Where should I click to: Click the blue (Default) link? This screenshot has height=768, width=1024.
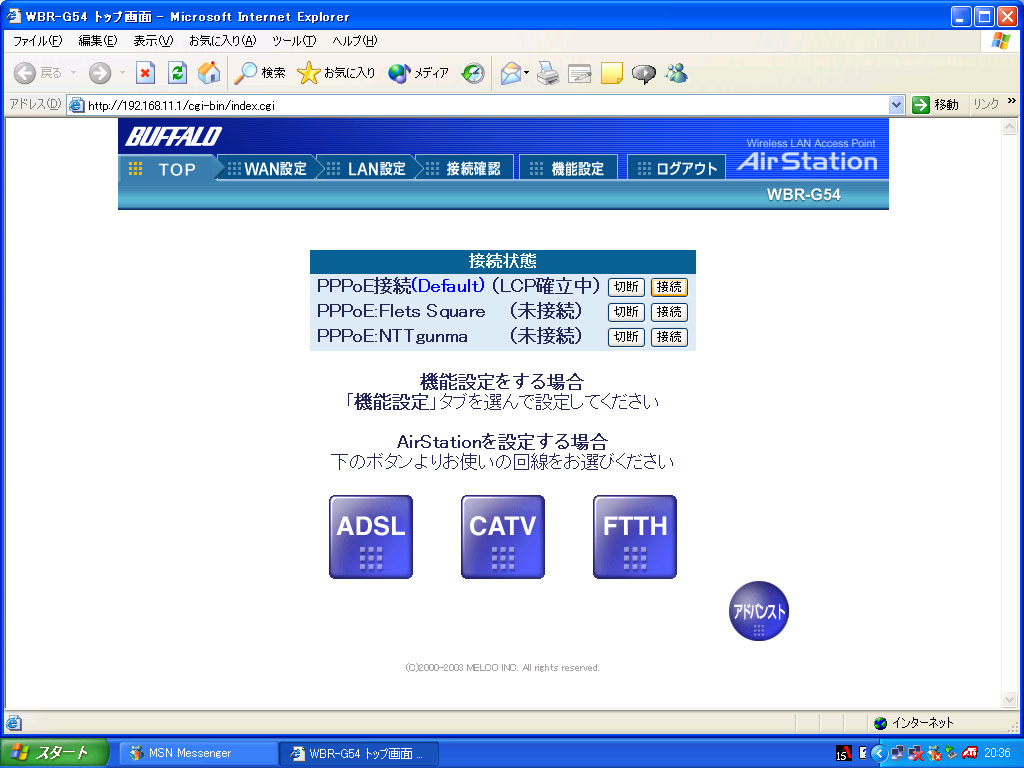[x=448, y=286]
